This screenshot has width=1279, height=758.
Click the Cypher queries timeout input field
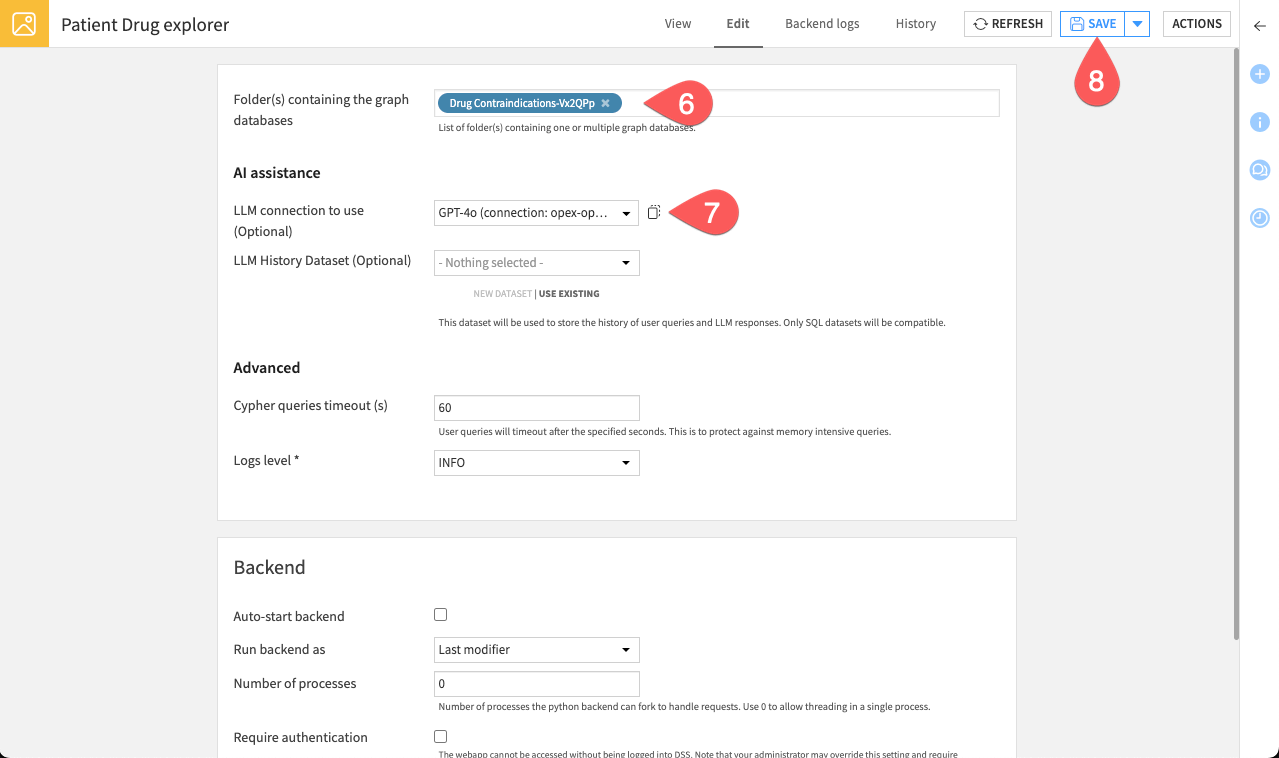pyautogui.click(x=536, y=407)
